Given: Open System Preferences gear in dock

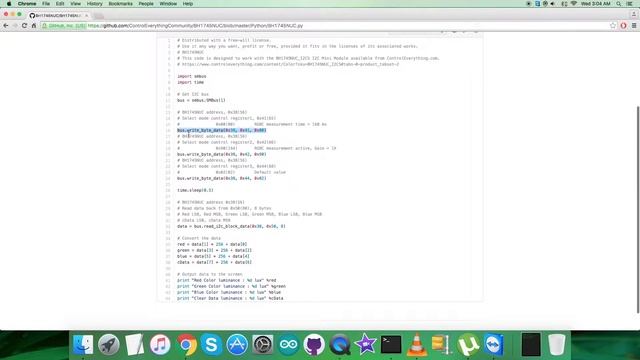Looking at the screenshot, I should pos(263,344).
